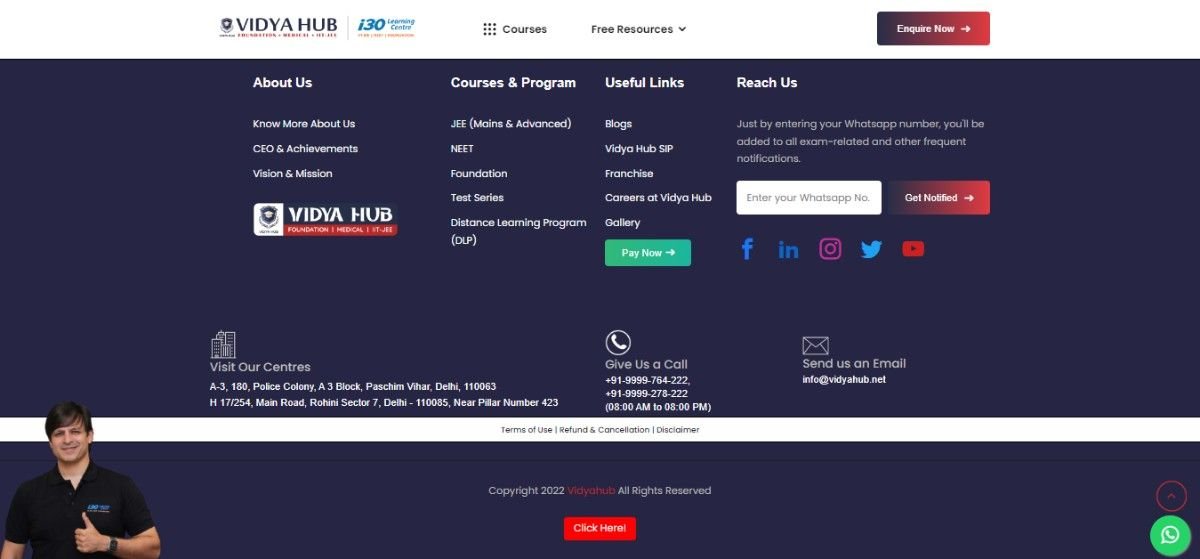Viewport: 1200px width, 559px height.
Task: Open the Refund & Cancellation link
Action: click(604, 430)
